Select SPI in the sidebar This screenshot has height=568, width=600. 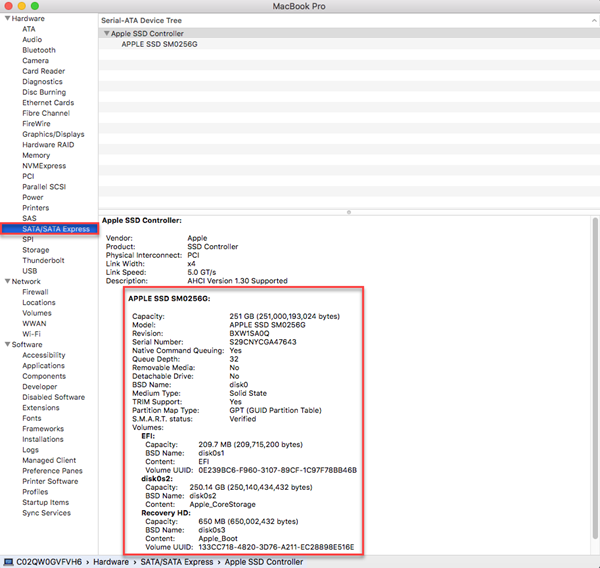click(x=28, y=239)
